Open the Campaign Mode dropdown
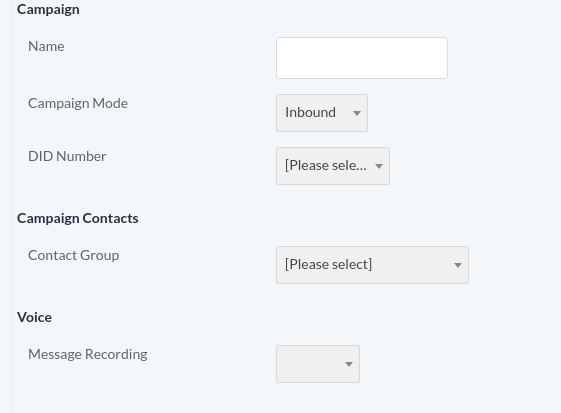 [x=322, y=113]
